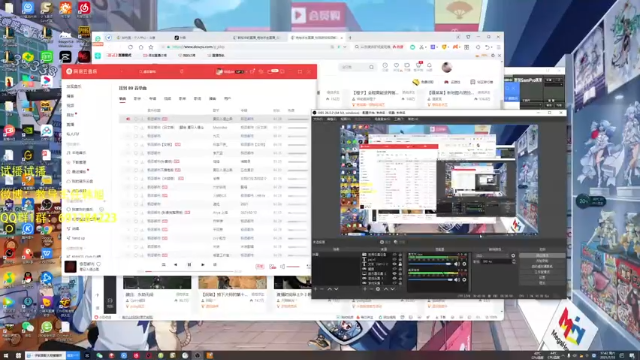Mute the first OBS mixer audio channel
Screen dimensions: 640x360
coord(456,264)
